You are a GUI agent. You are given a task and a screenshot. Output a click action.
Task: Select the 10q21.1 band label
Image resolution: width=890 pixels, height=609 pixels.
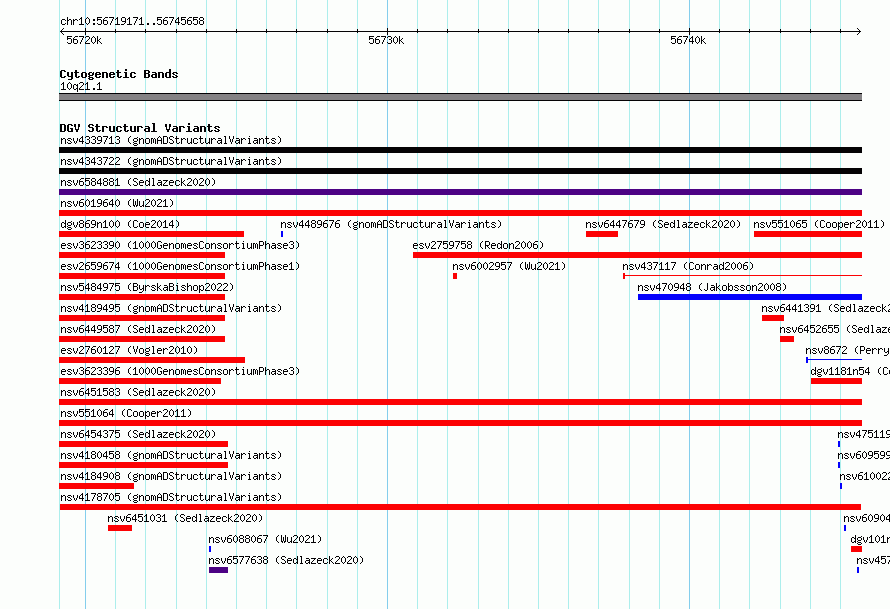point(81,86)
